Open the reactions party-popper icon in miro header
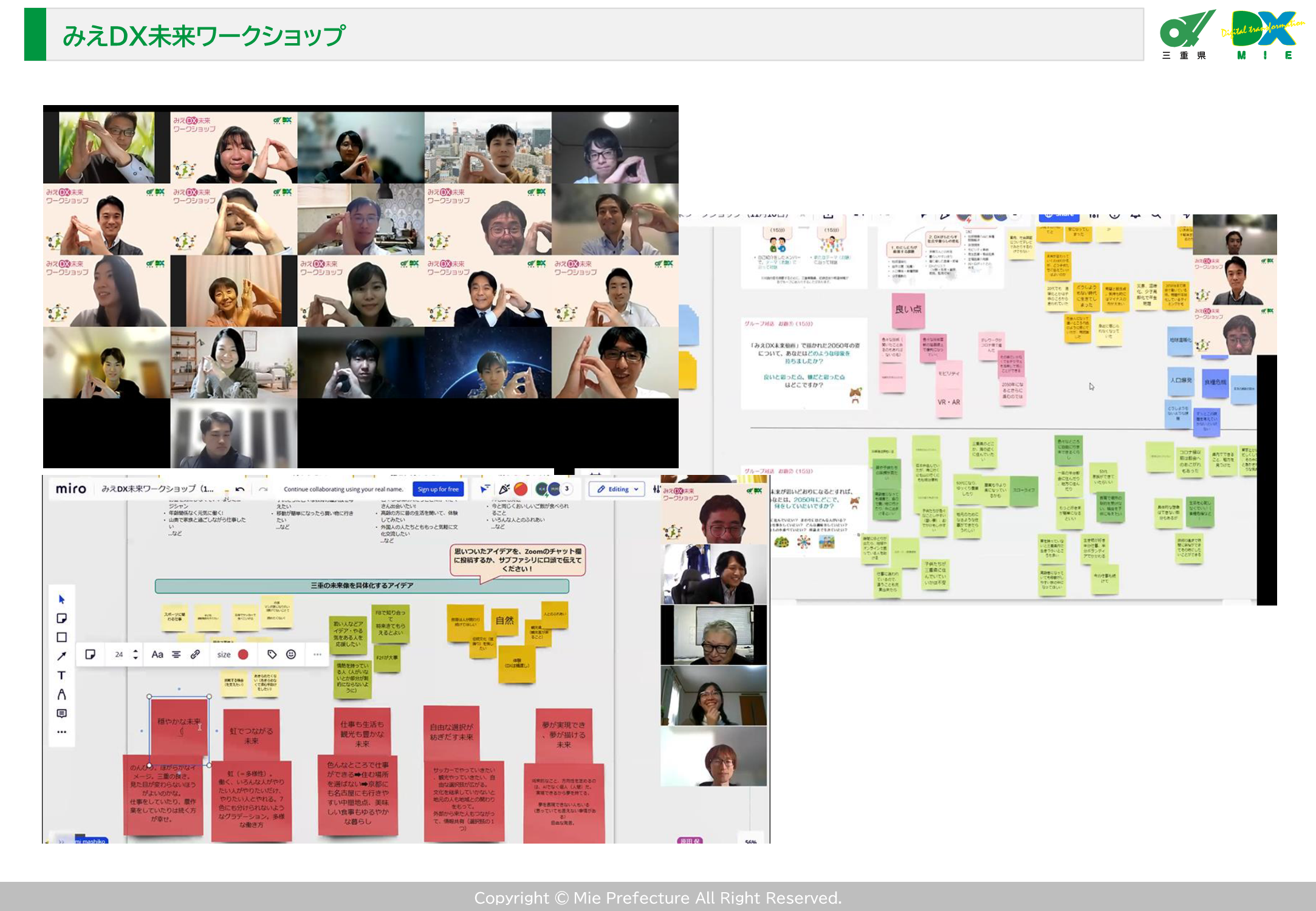Viewport: 1316px width, 911px height. 504,489
